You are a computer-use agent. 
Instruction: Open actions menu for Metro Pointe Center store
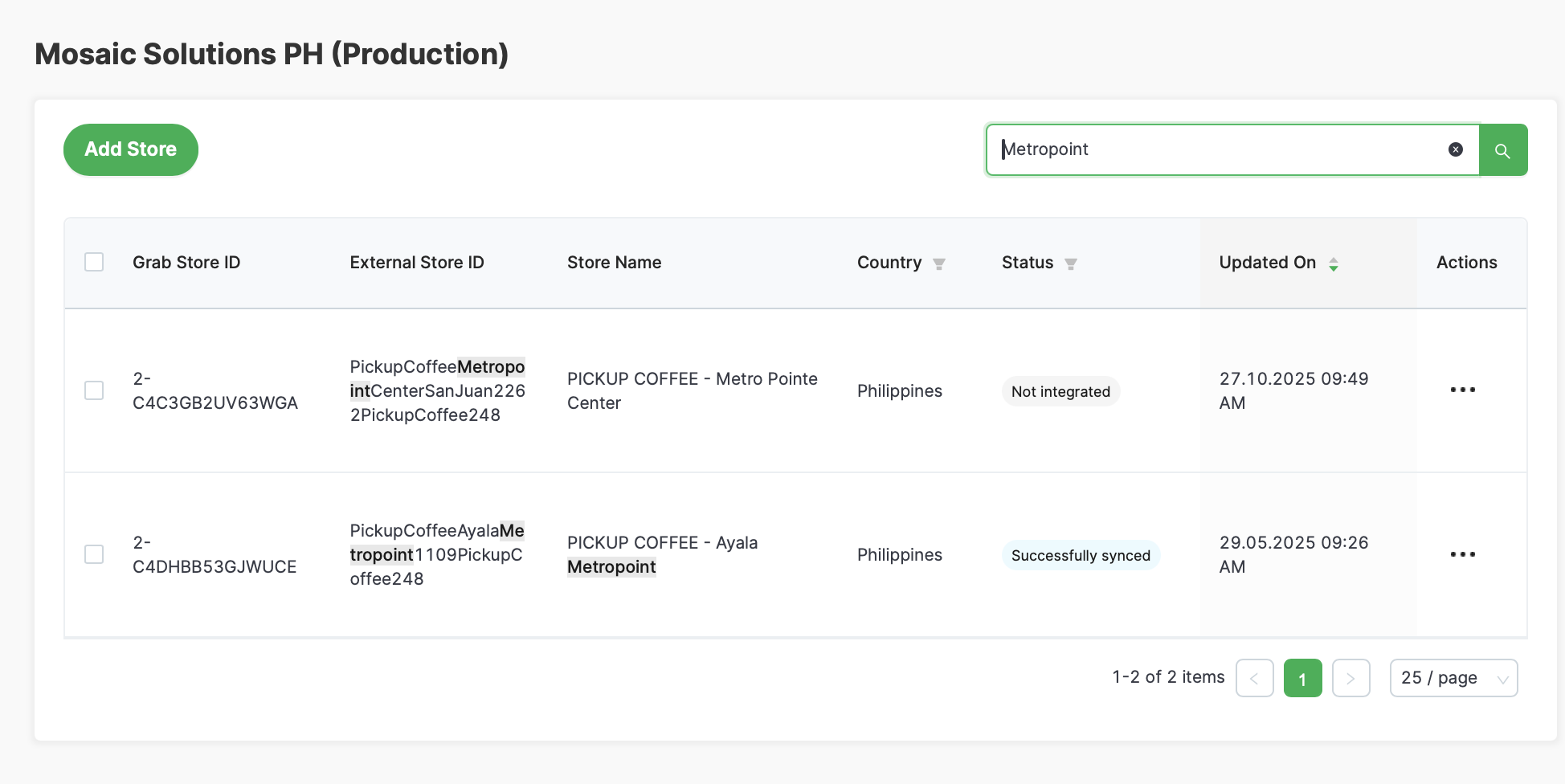coord(1462,390)
